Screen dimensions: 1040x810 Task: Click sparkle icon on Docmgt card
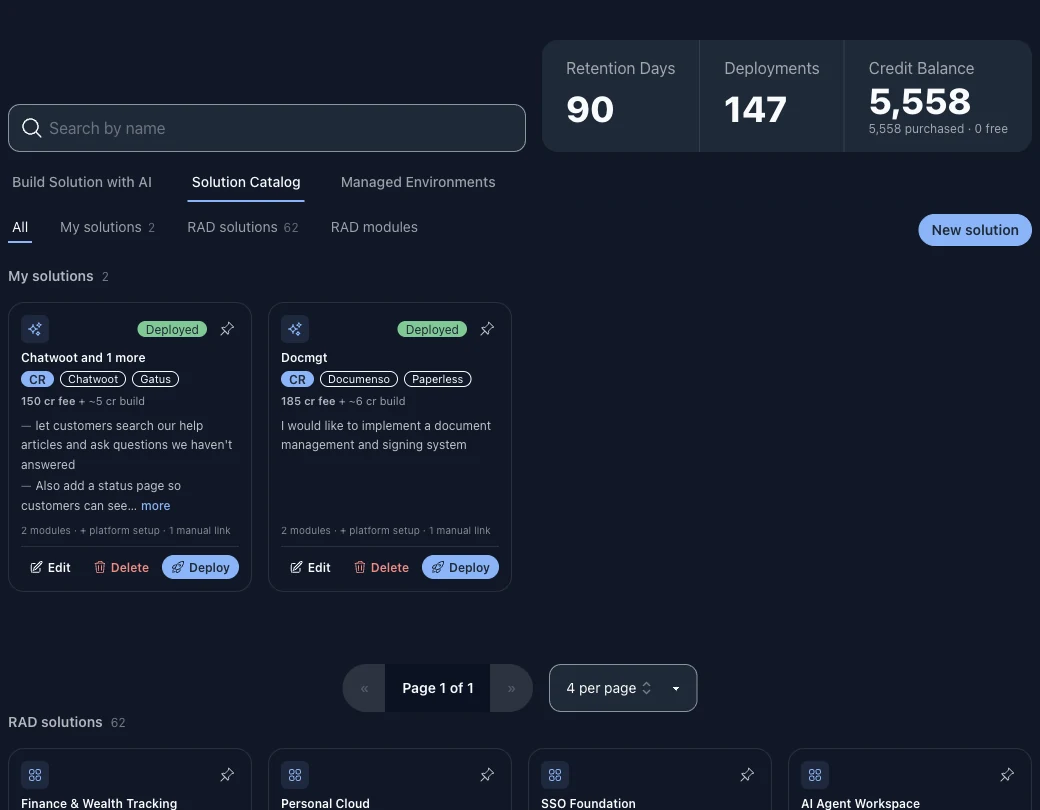click(x=295, y=328)
